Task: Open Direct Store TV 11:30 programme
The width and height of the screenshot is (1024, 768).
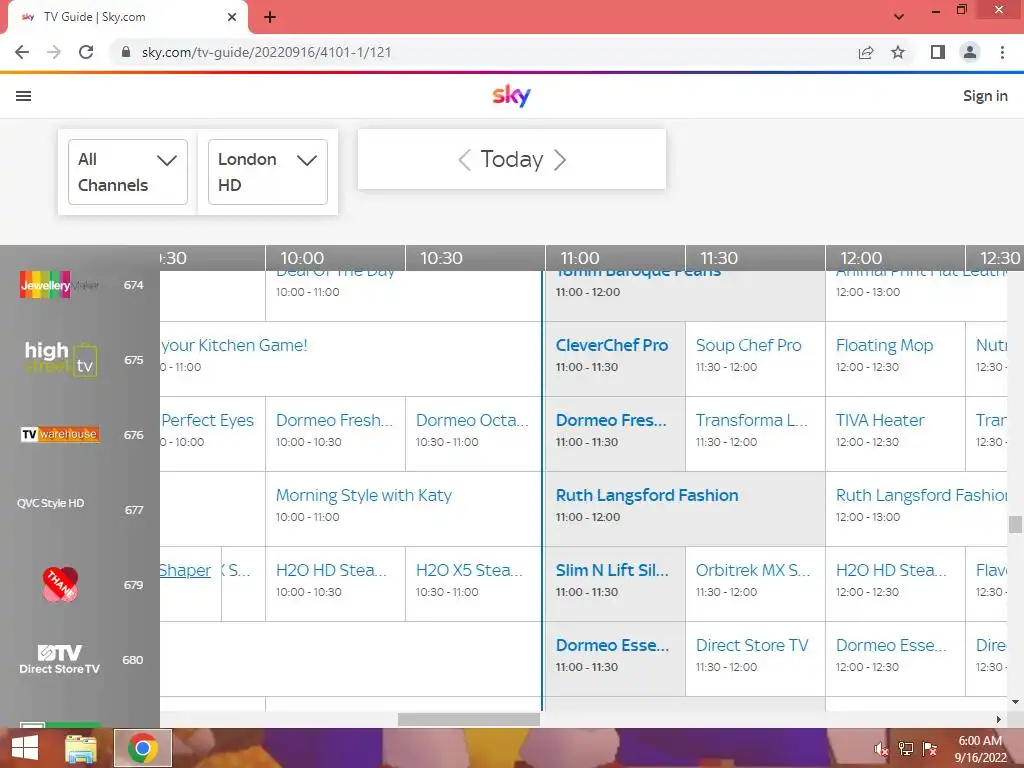Action: 755,659
